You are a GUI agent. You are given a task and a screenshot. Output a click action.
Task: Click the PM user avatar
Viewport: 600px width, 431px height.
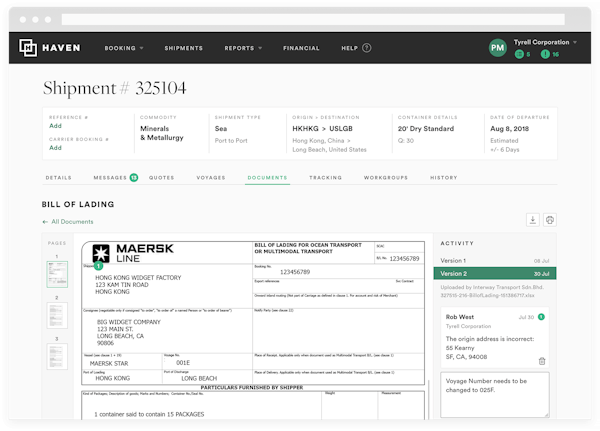click(x=497, y=48)
